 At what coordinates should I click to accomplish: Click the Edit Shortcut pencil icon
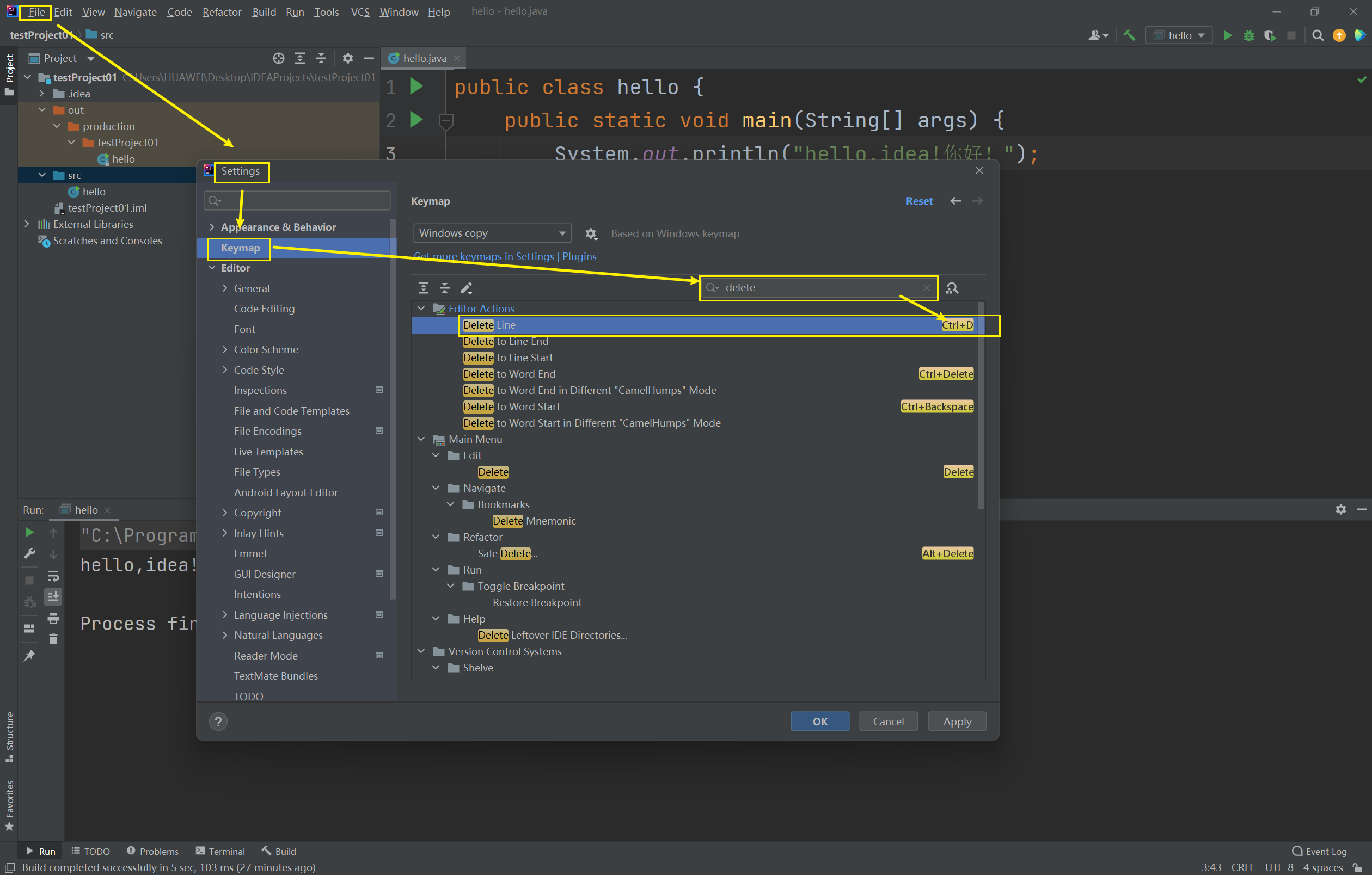466,288
